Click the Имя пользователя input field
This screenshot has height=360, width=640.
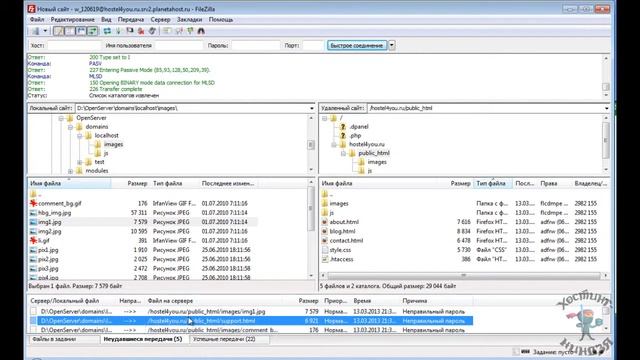coord(179,46)
